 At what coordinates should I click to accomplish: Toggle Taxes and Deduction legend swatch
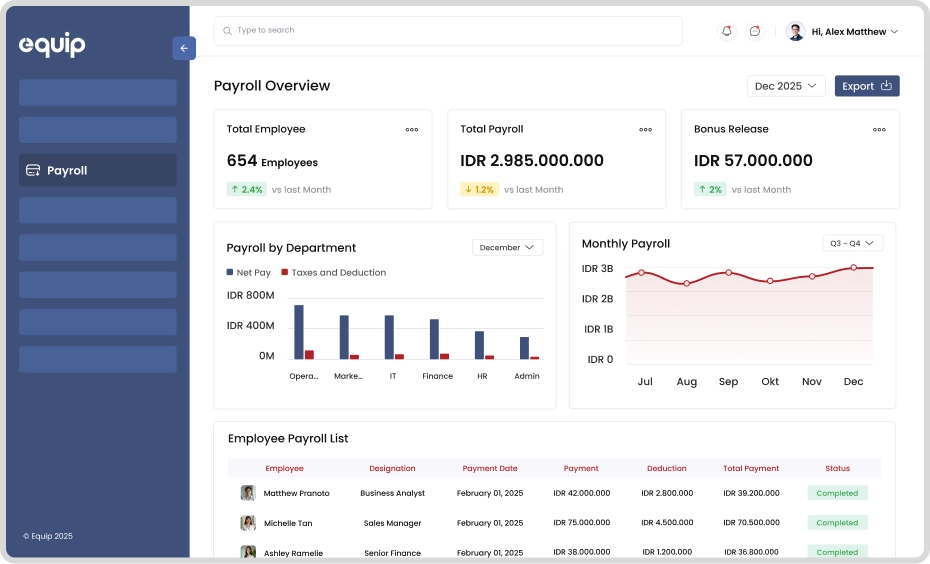(x=285, y=272)
